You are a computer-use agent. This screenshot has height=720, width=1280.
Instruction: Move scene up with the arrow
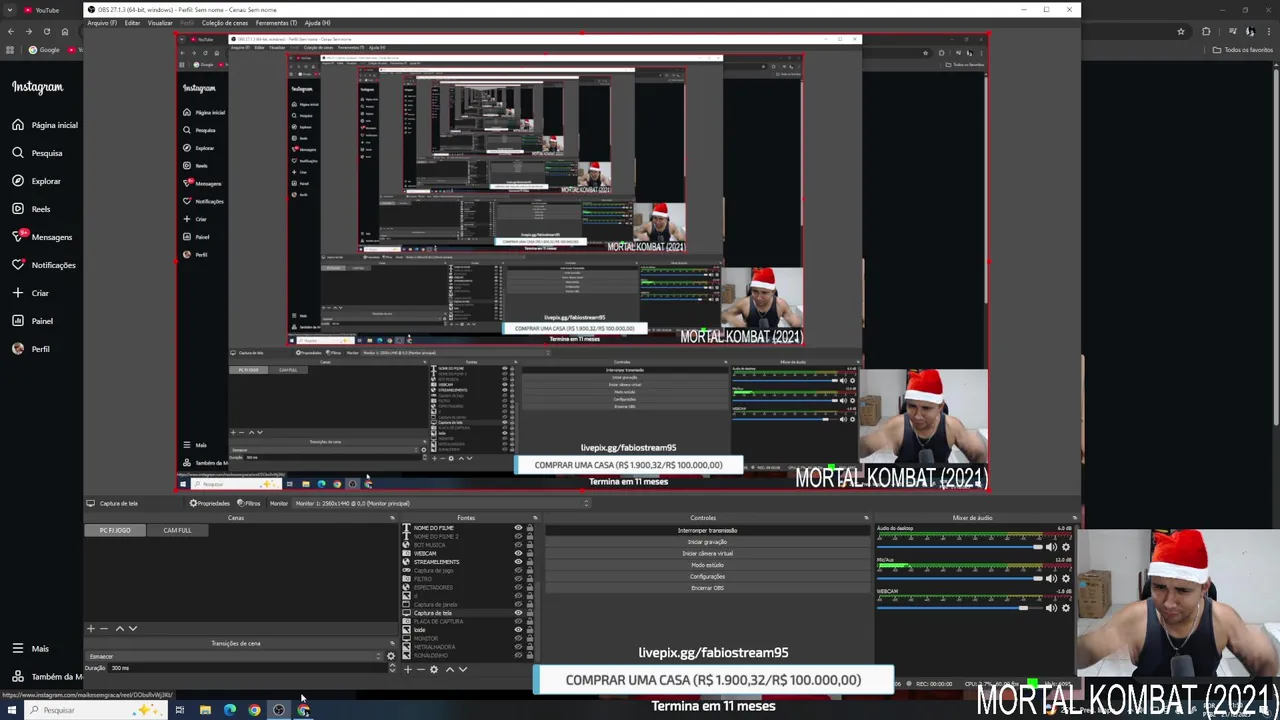[x=120, y=629]
